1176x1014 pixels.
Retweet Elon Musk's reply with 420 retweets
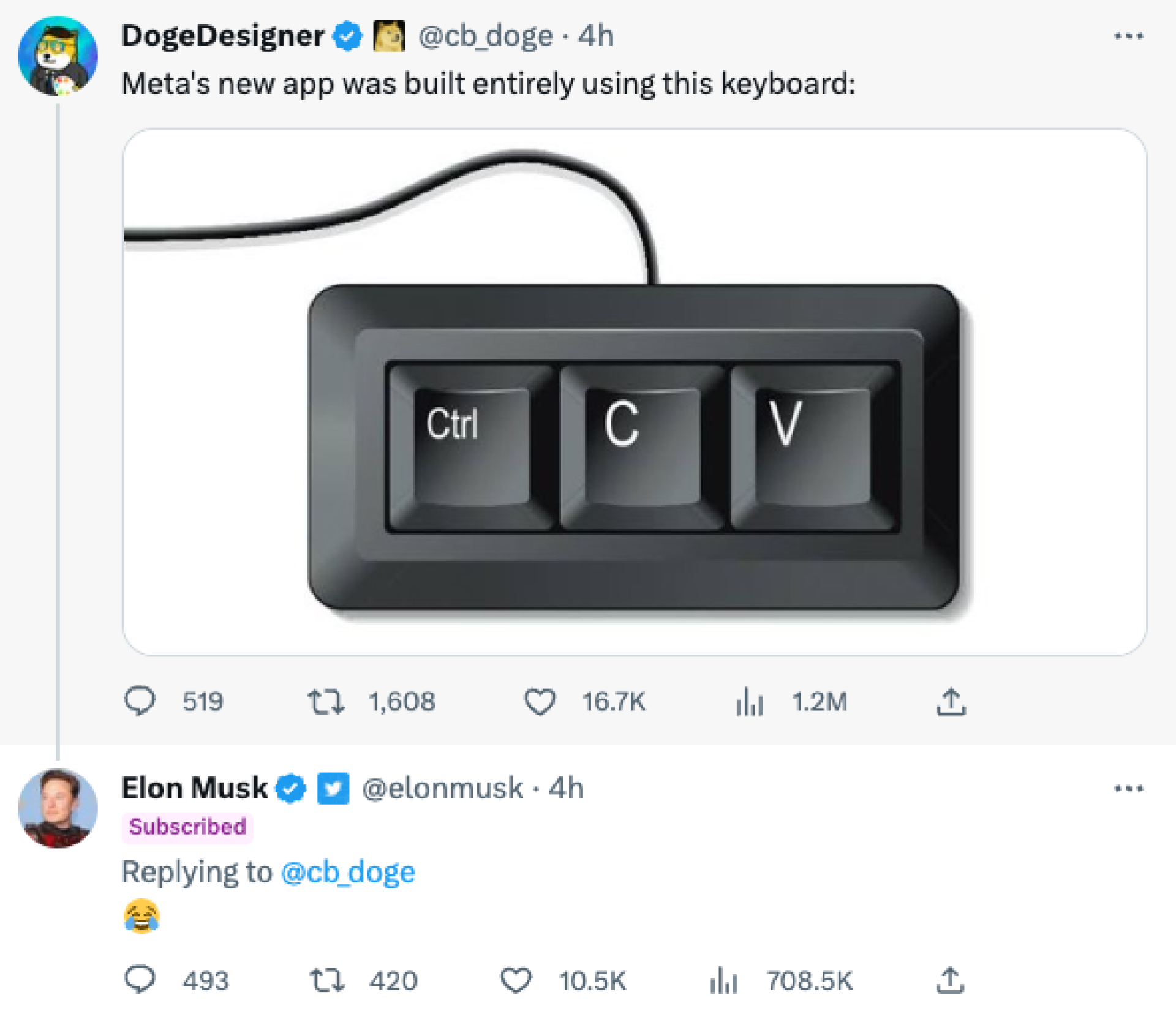tap(327, 980)
